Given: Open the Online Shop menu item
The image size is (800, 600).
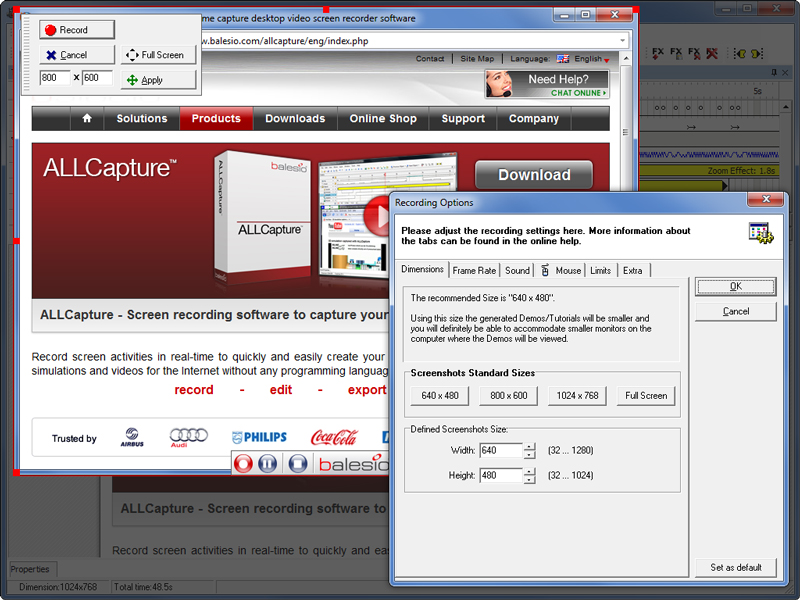Looking at the screenshot, I should pyautogui.click(x=383, y=118).
